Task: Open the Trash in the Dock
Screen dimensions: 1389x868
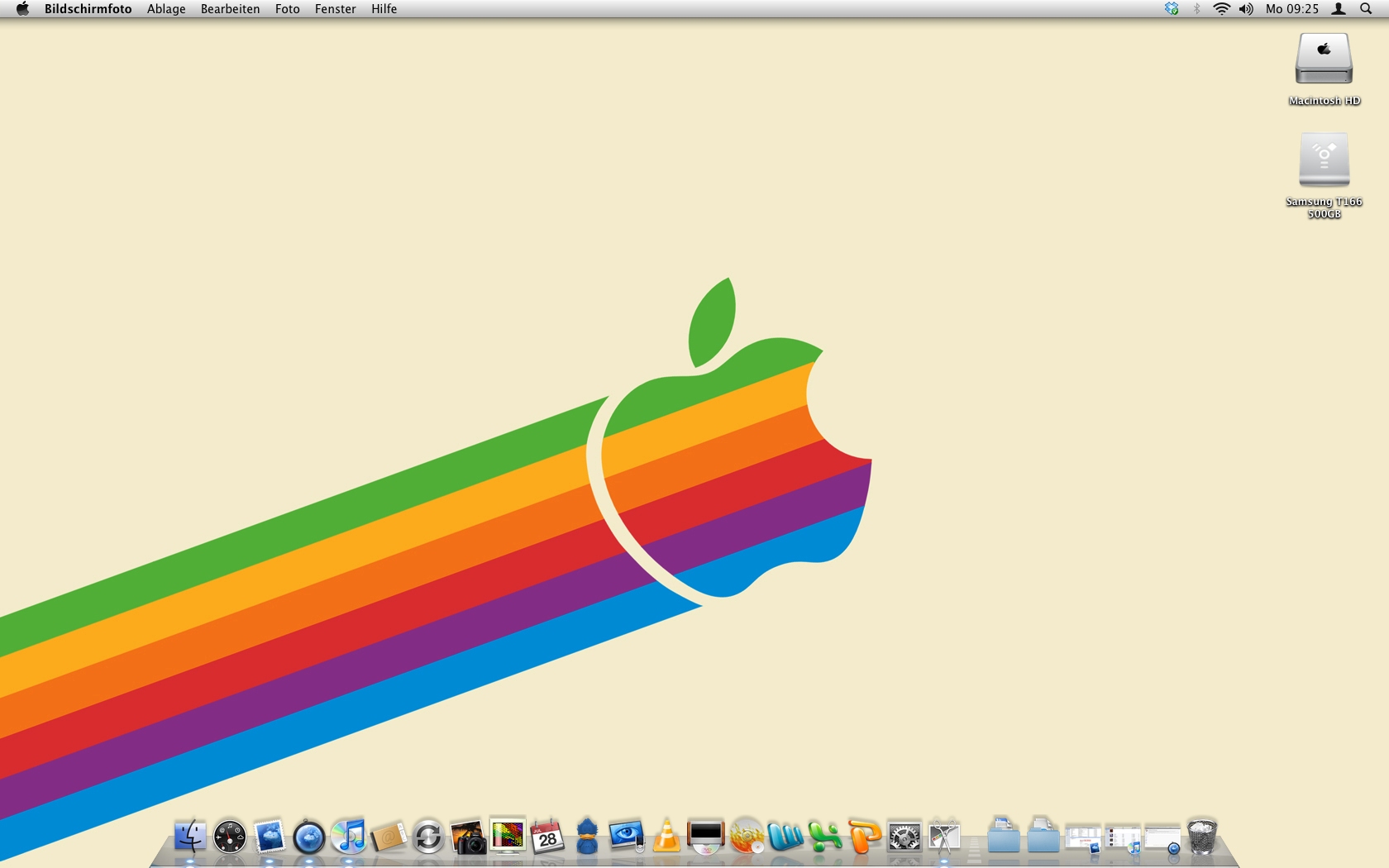Action: (x=1202, y=837)
